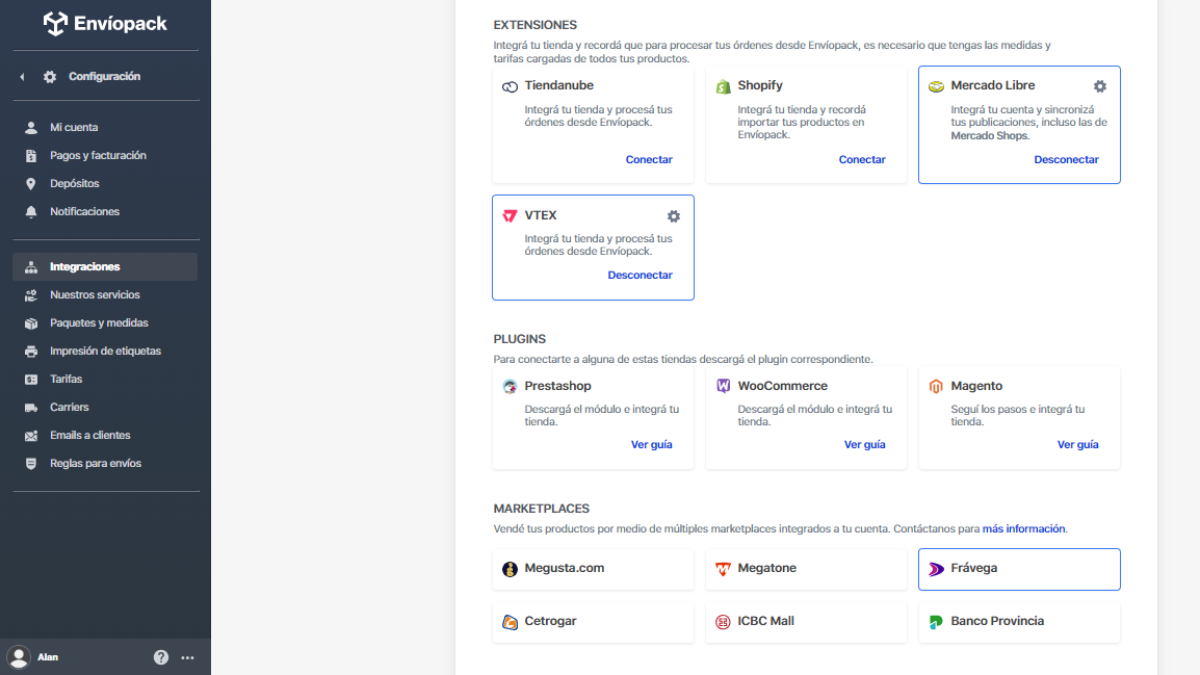This screenshot has width=1200, height=675.
Task: Click the Reglas para envíos icon
Action: (31, 463)
